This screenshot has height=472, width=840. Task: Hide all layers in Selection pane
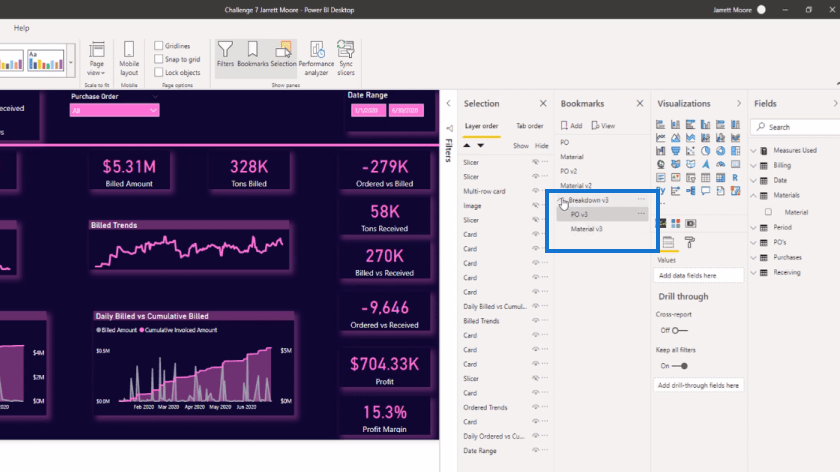coord(542,146)
